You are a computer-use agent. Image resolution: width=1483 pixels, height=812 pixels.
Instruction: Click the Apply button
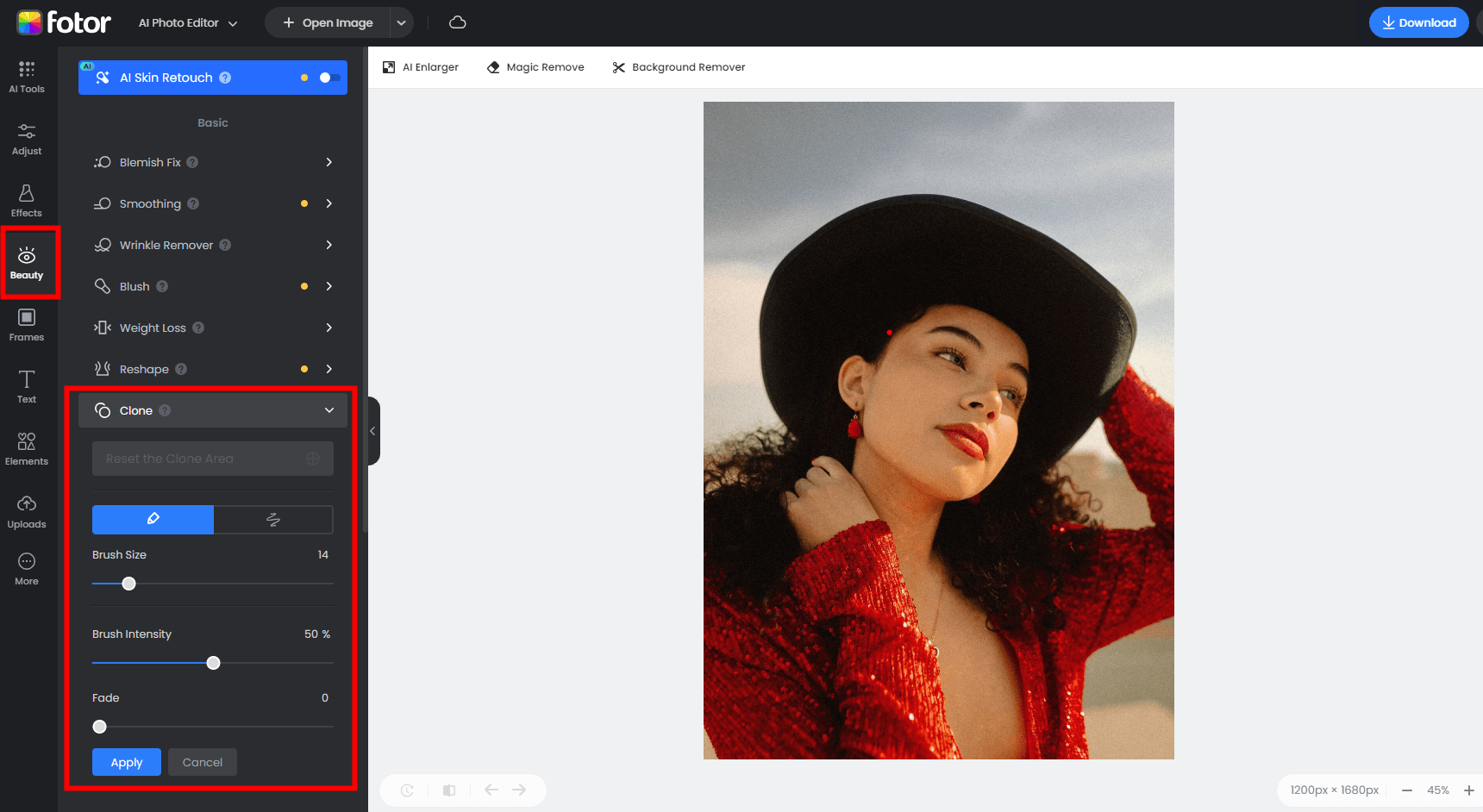point(126,762)
